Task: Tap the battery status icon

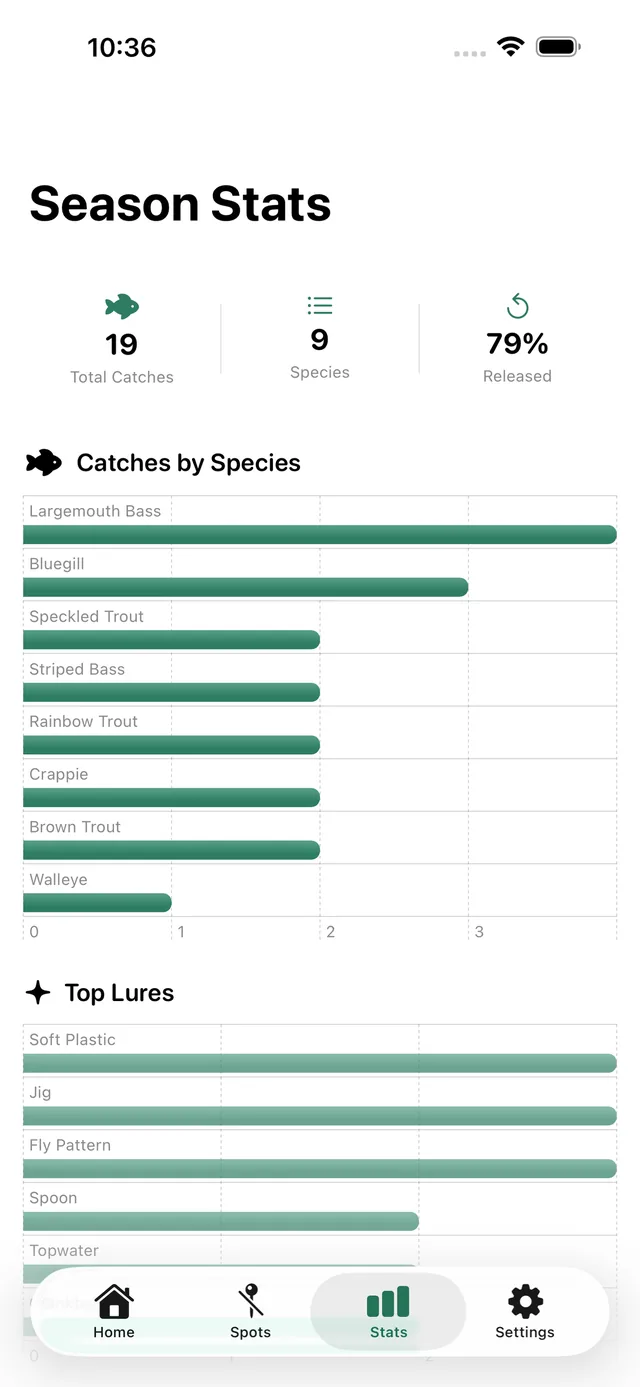Action: tap(558, 47)
